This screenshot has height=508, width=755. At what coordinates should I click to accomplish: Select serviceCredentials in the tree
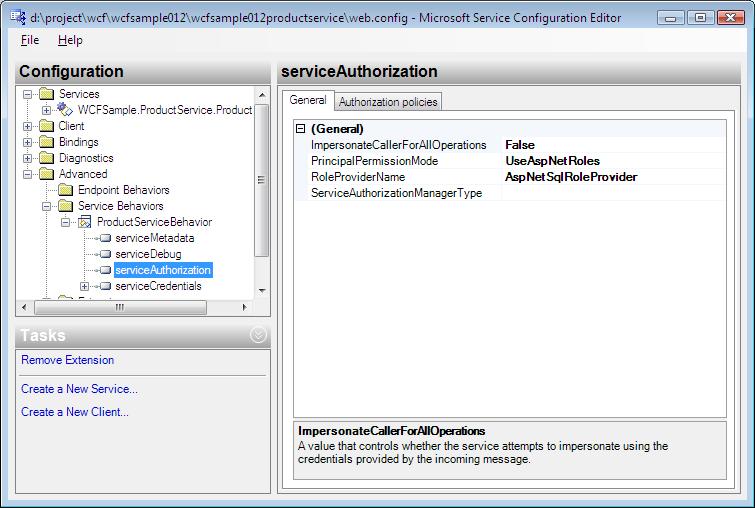(158, 286)
